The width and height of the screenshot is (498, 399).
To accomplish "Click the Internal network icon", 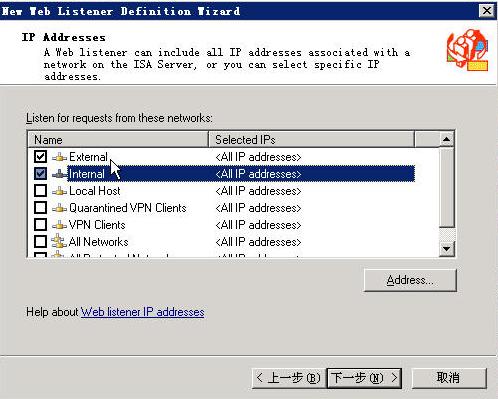I will tap(59, 174).
